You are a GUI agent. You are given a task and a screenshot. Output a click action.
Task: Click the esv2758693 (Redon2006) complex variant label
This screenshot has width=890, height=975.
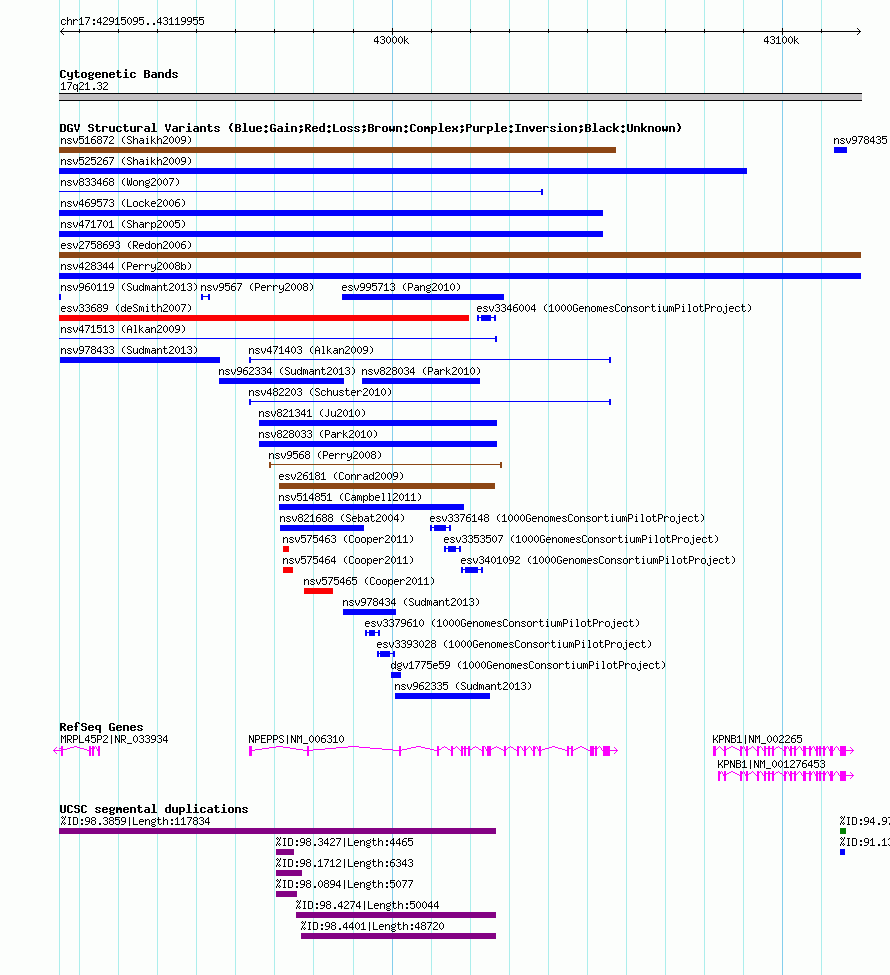pos(126,245)
